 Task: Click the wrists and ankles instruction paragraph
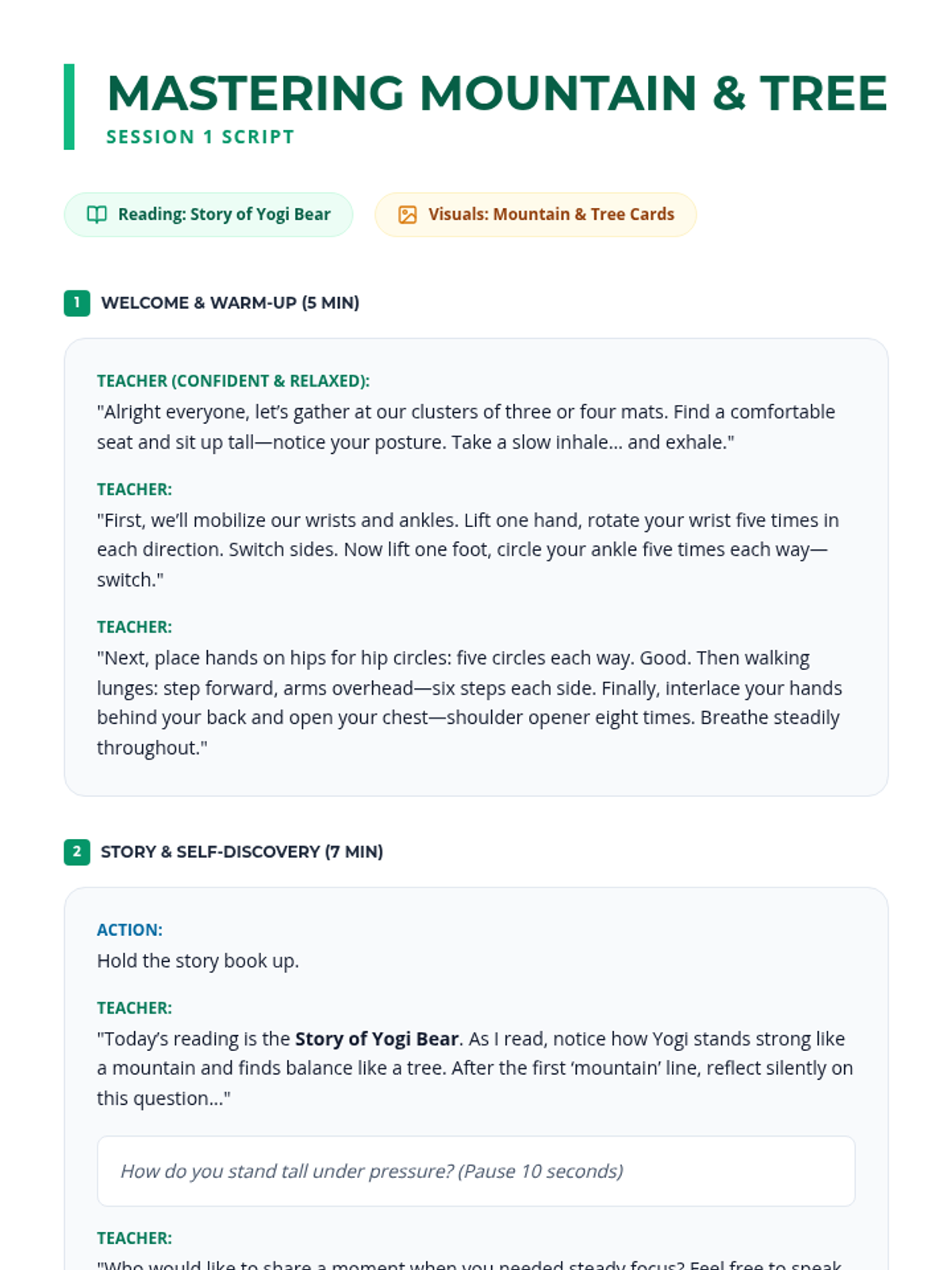pos(468,550)
